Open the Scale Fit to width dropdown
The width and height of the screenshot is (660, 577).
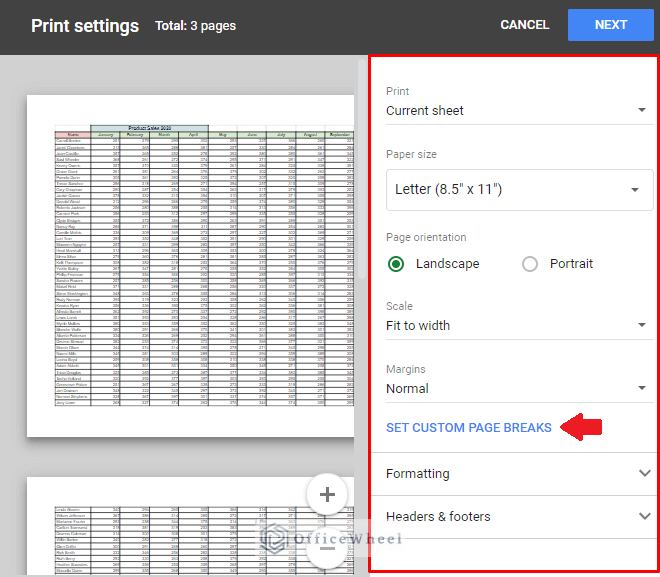515,325
